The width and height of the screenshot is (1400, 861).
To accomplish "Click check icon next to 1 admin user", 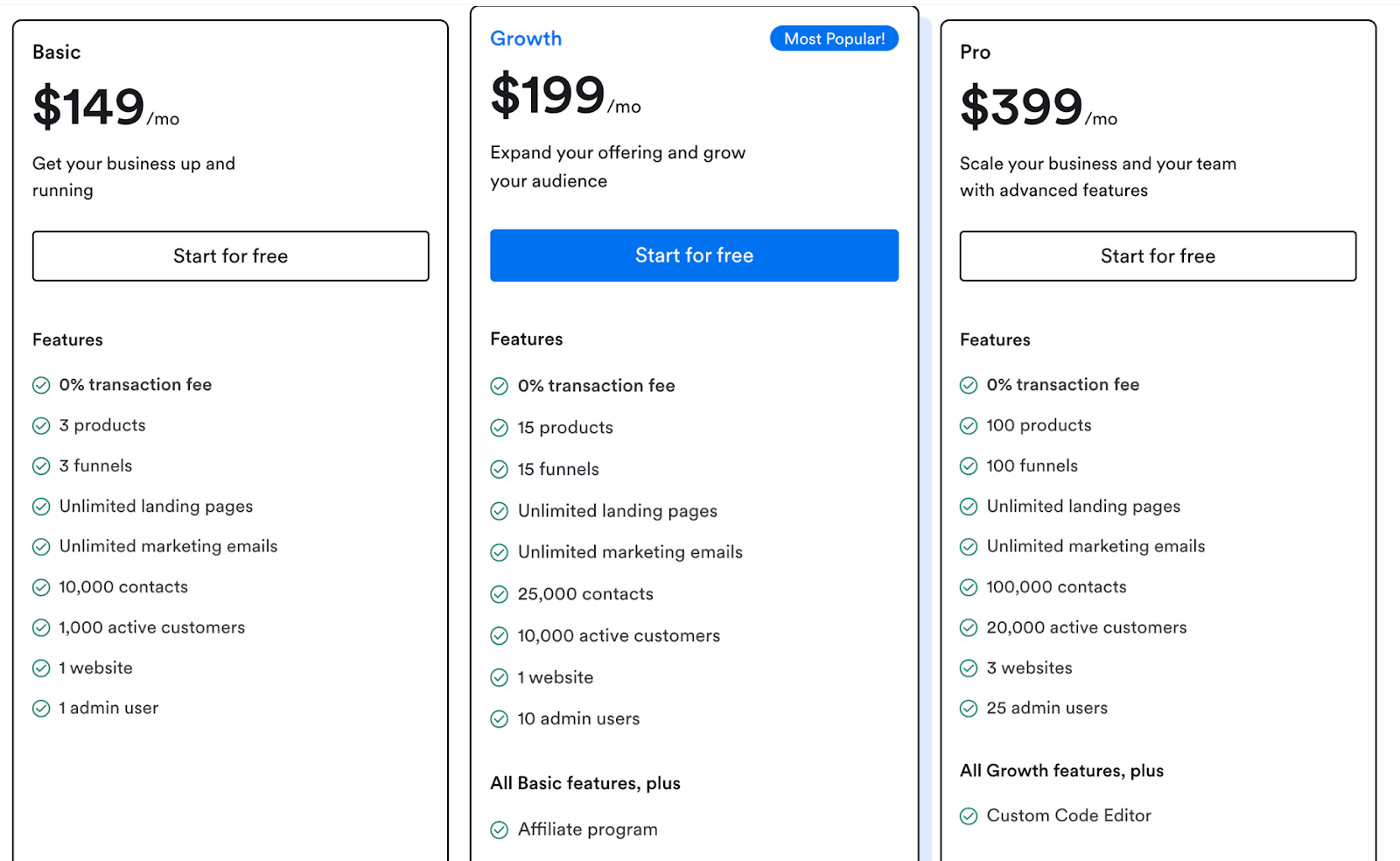I will coord(41,709).
